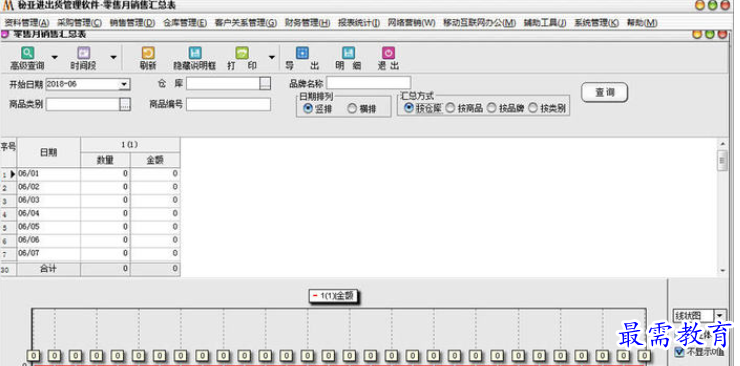740x366 pixels.
Task: Expand the 时间段 dropdown arrow
Action: 113,57
